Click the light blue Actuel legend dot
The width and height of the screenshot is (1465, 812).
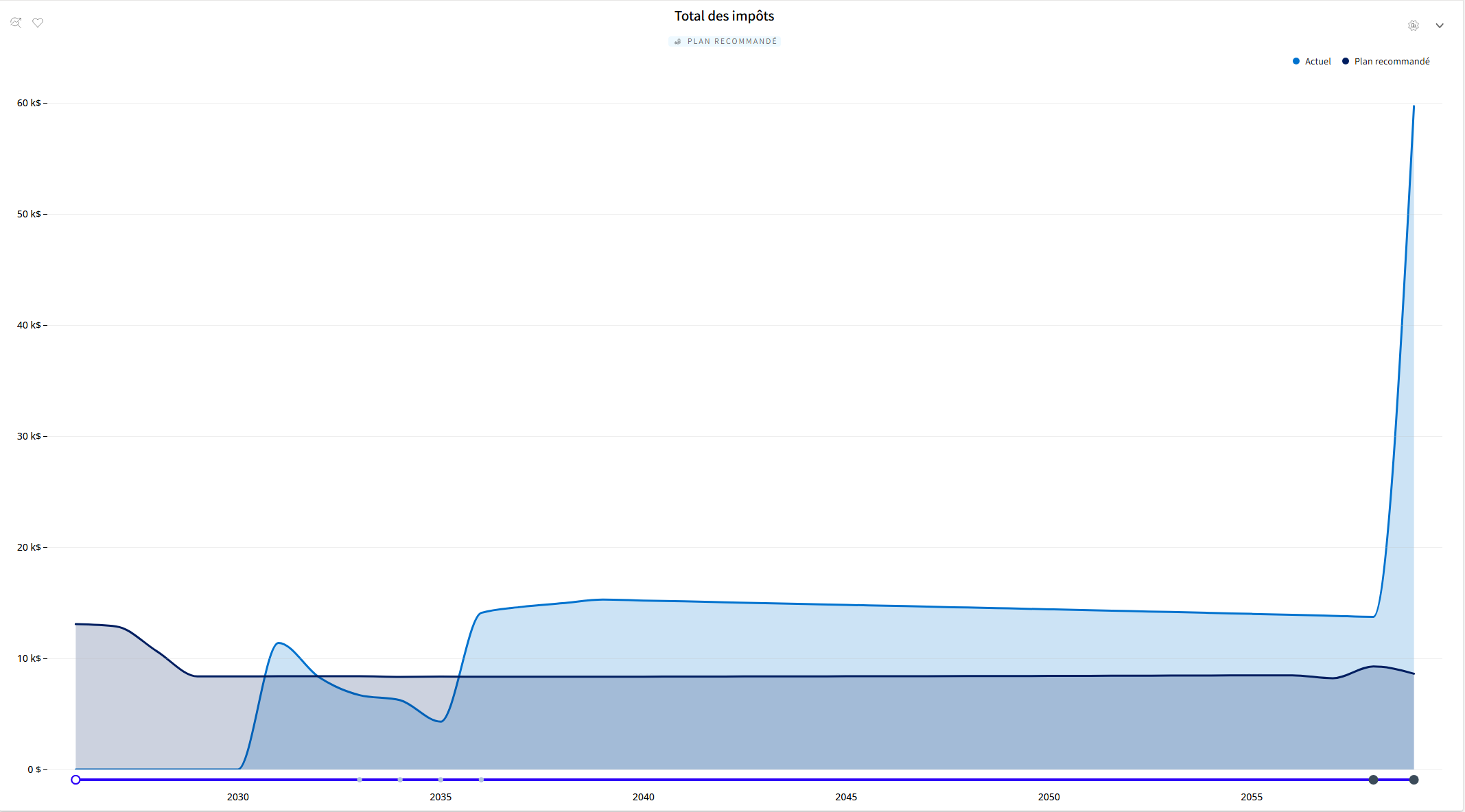tap(1296, 61)
